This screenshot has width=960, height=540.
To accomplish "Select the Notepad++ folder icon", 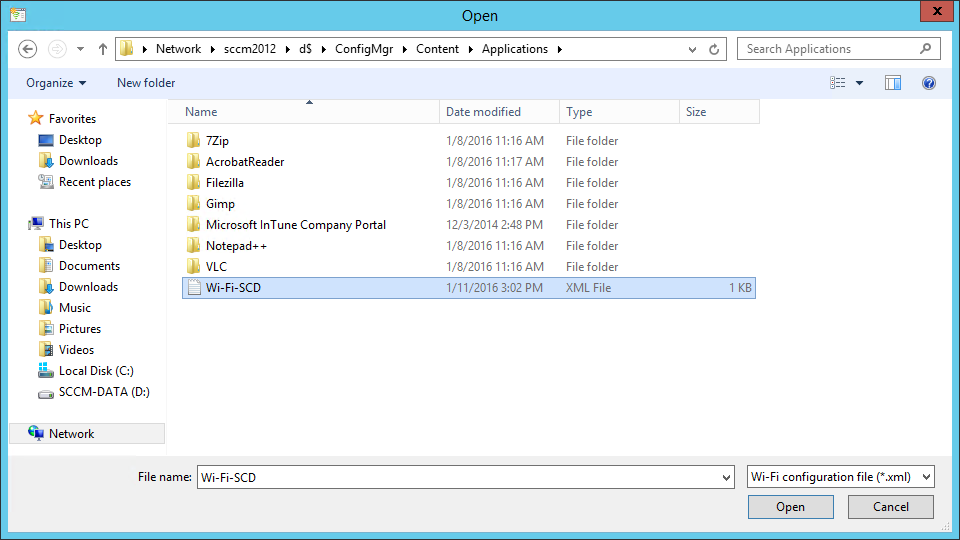I will (x=193, y=246).
